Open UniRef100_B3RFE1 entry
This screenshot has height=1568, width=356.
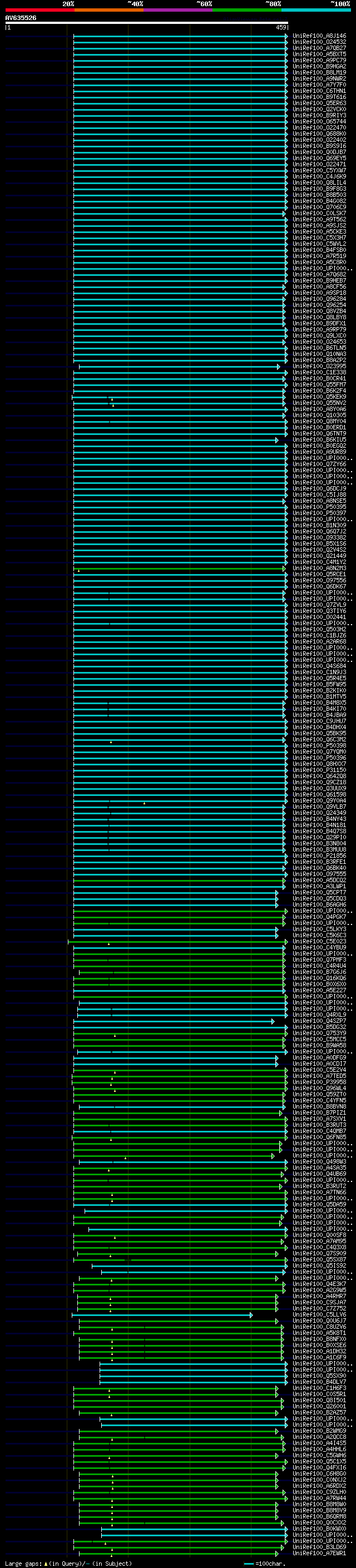(319, 862)
